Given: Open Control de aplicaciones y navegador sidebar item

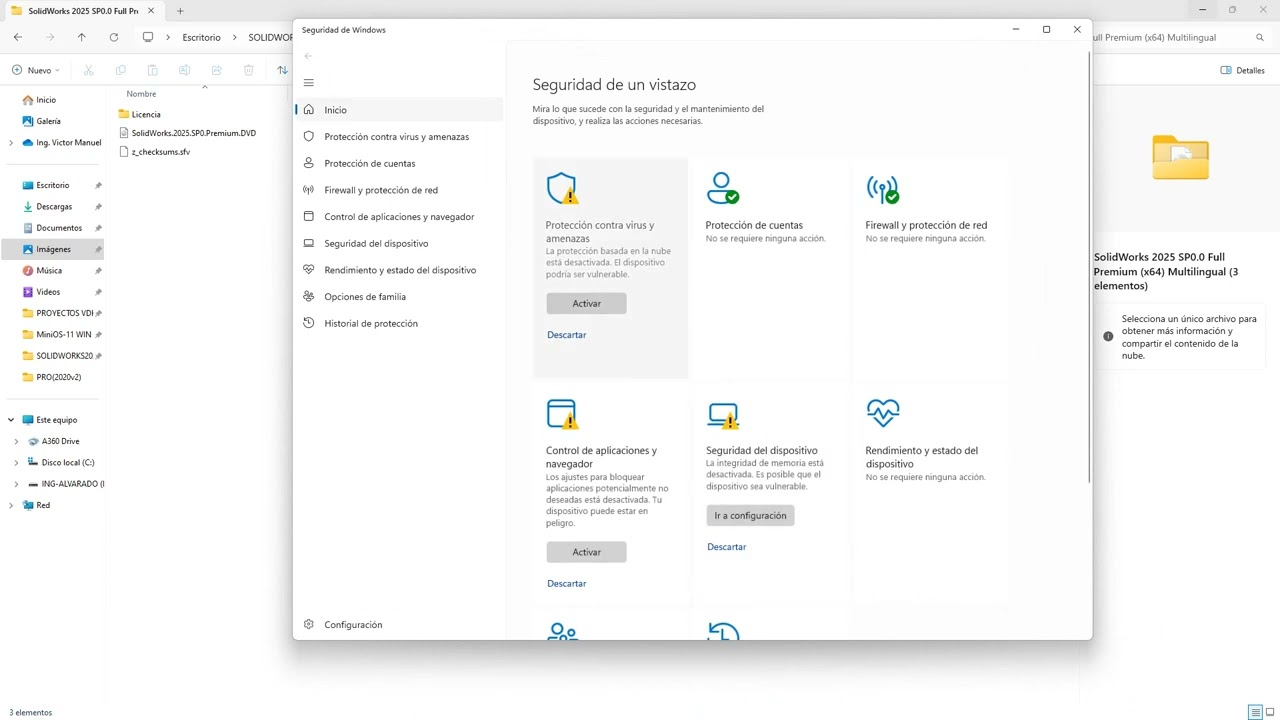Looking at the screenshot, I should point(399,217).
